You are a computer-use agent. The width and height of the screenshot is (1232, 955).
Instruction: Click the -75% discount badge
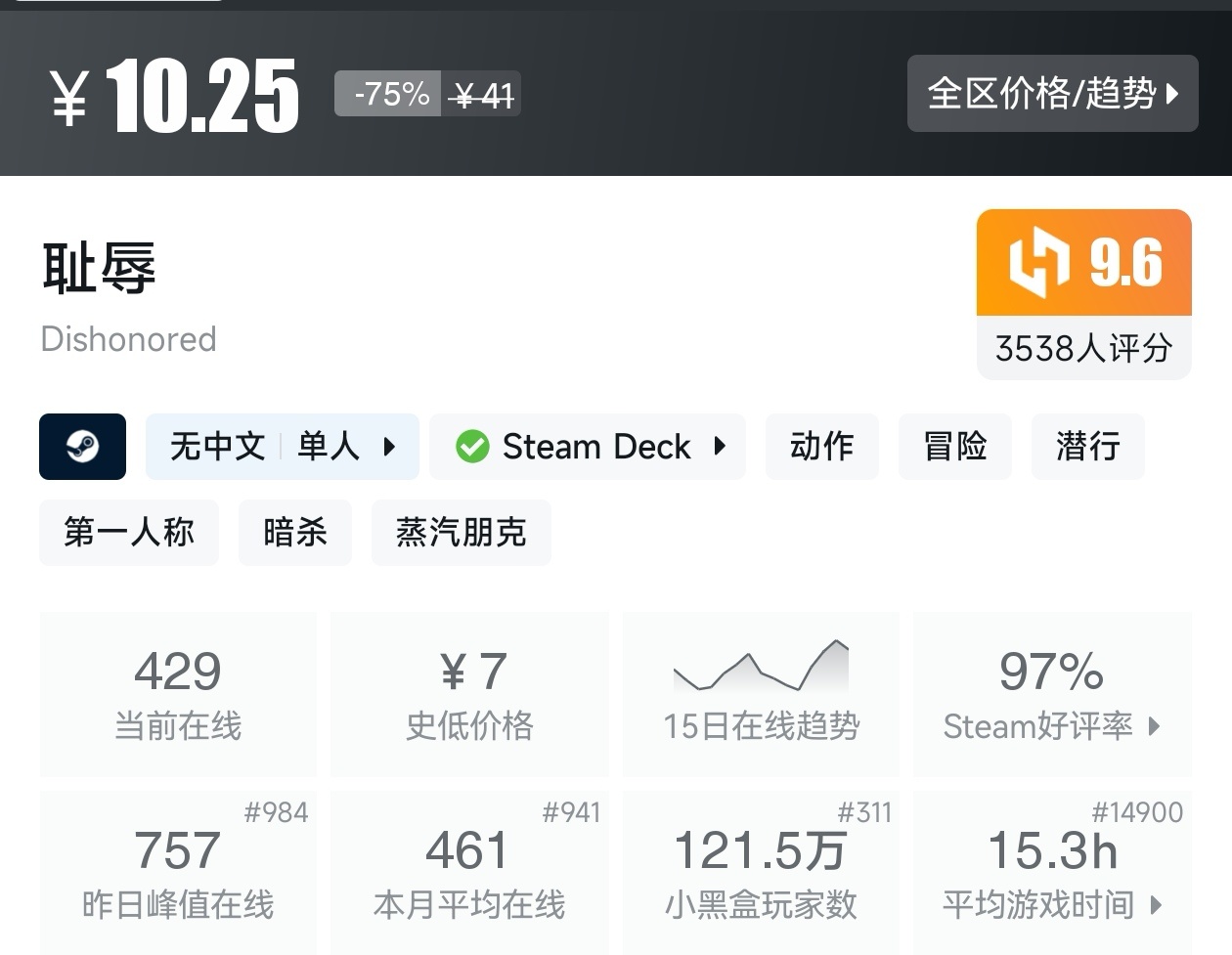[x=388, y=95]
